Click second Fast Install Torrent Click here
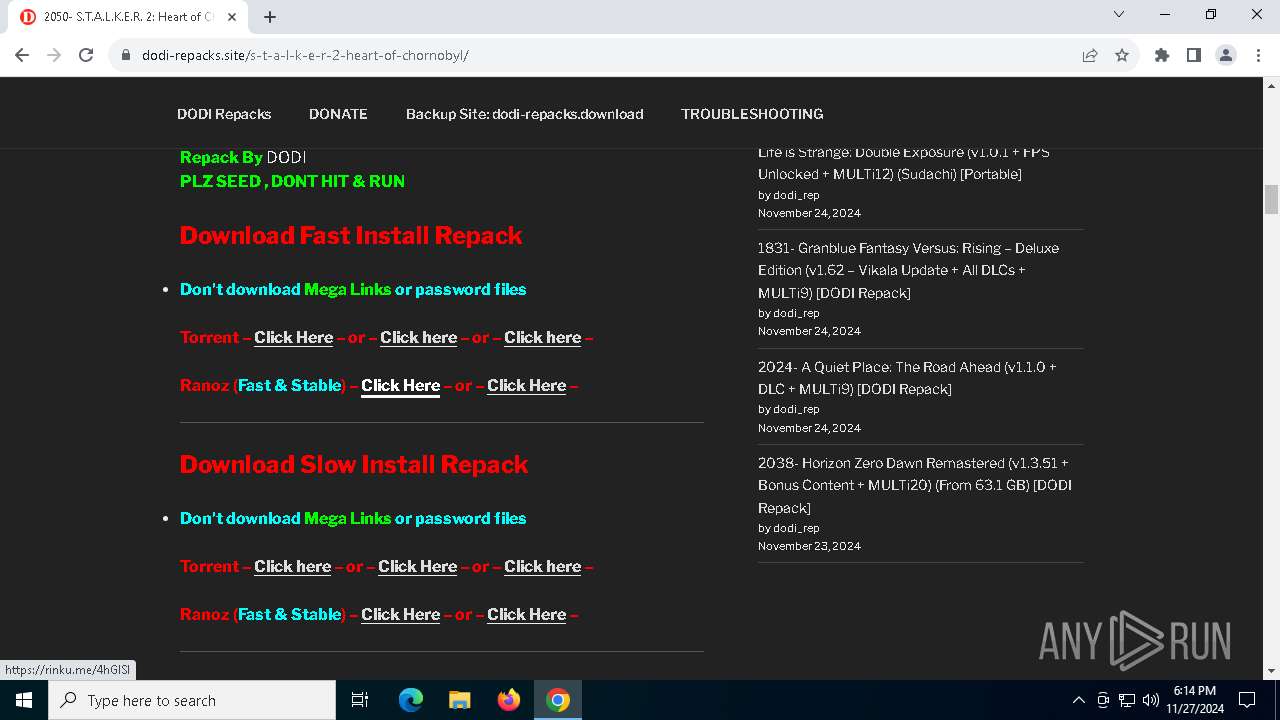Image resolution: width=1280 pixels, height=720 pixels. pyautogui.click(x=418, y=338)
